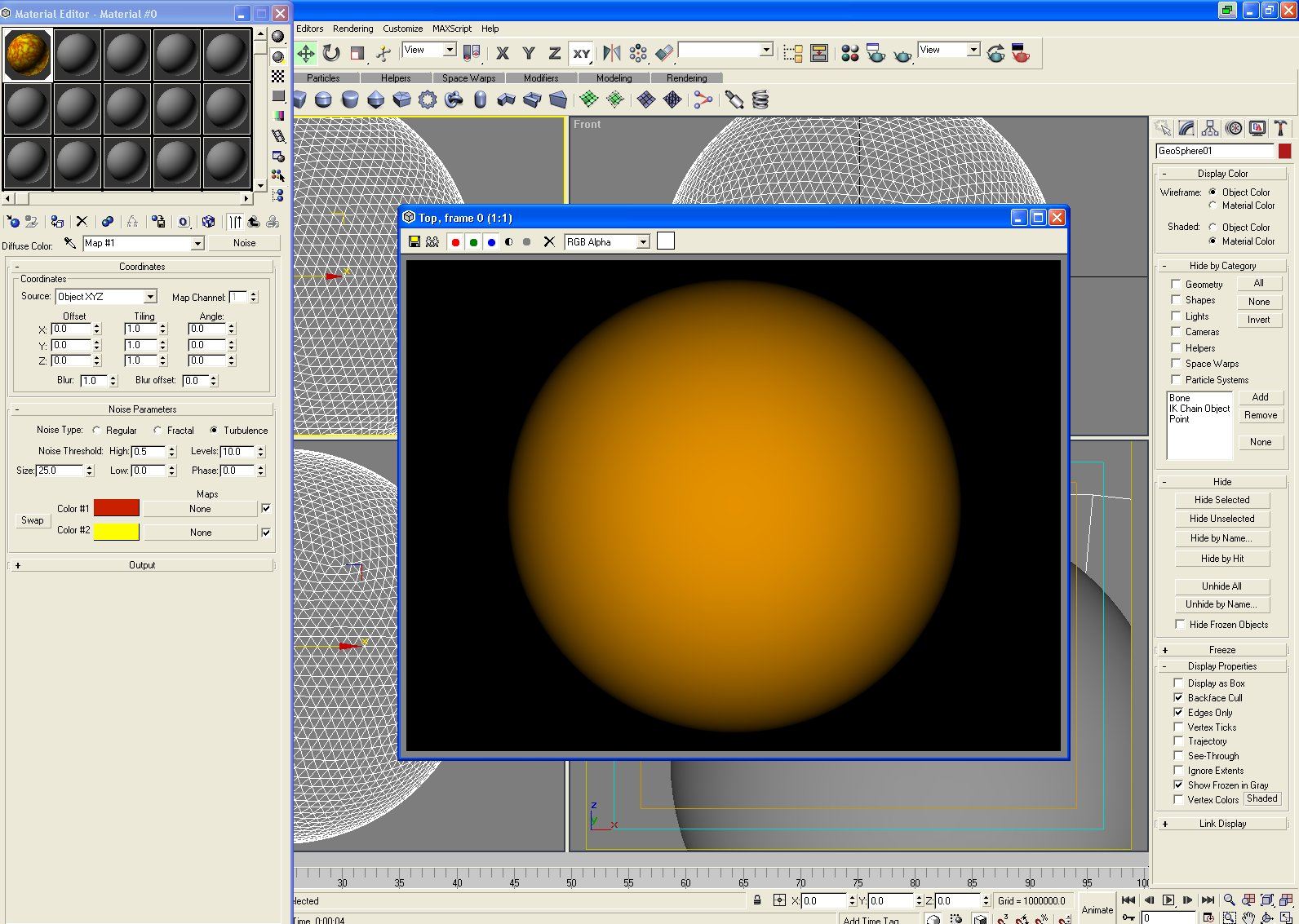Restrict transform to Y axis
The width and height of the screenshot is (1299, 924).
pos(529,53)
